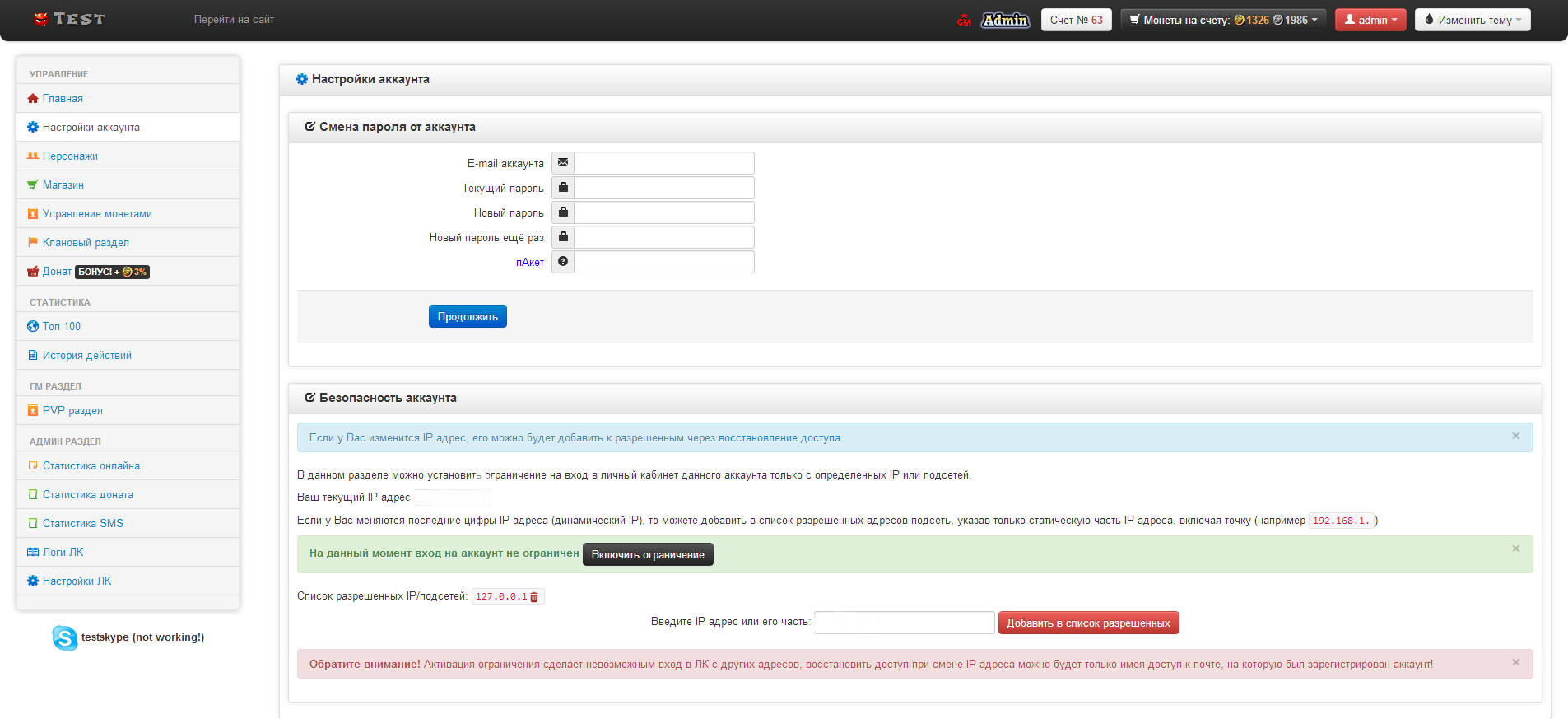Open Клановый раздел in the sidebar

128,242
